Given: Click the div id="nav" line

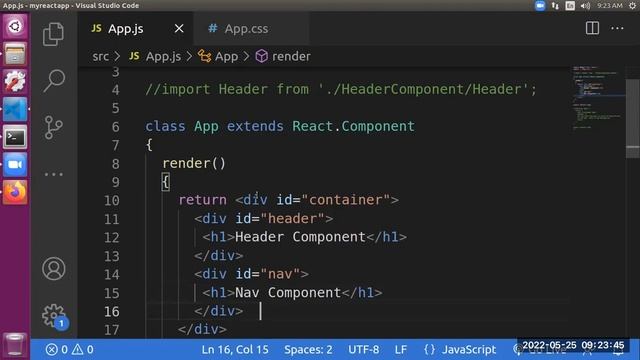Looking at the screenshot, I should (x=251, y=274).
